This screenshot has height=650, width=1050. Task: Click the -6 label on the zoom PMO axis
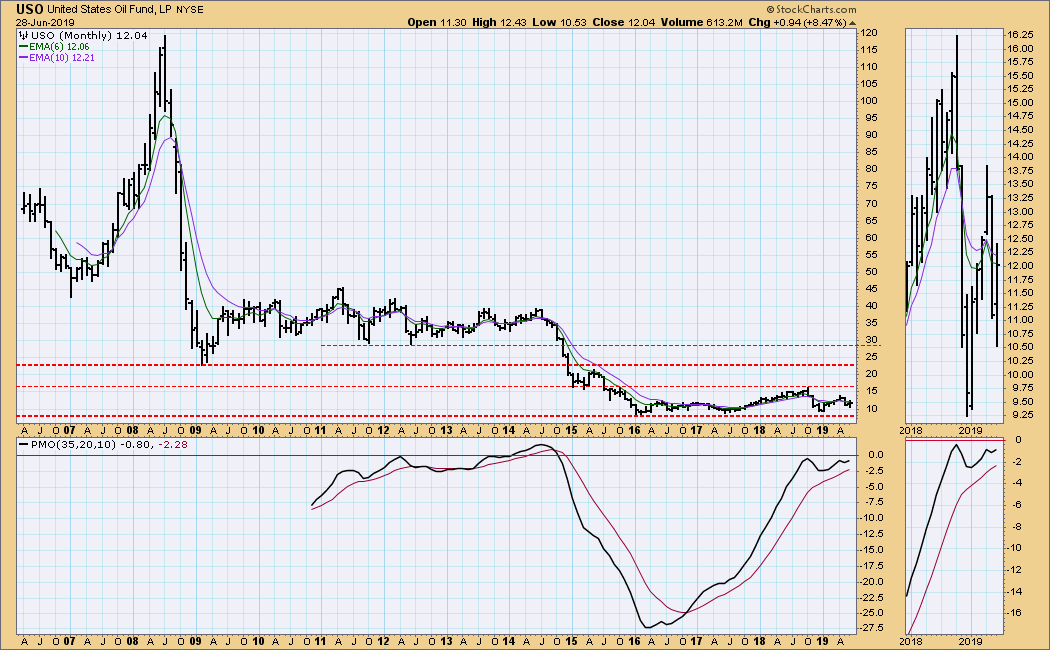click(1017, 505)
